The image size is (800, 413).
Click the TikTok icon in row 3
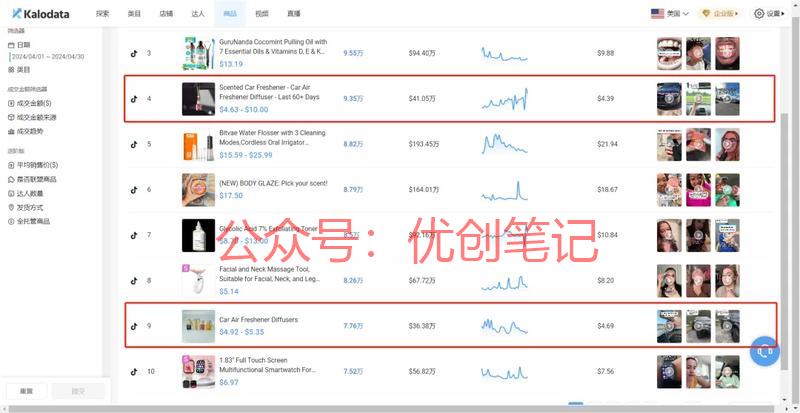coord(134,53)
